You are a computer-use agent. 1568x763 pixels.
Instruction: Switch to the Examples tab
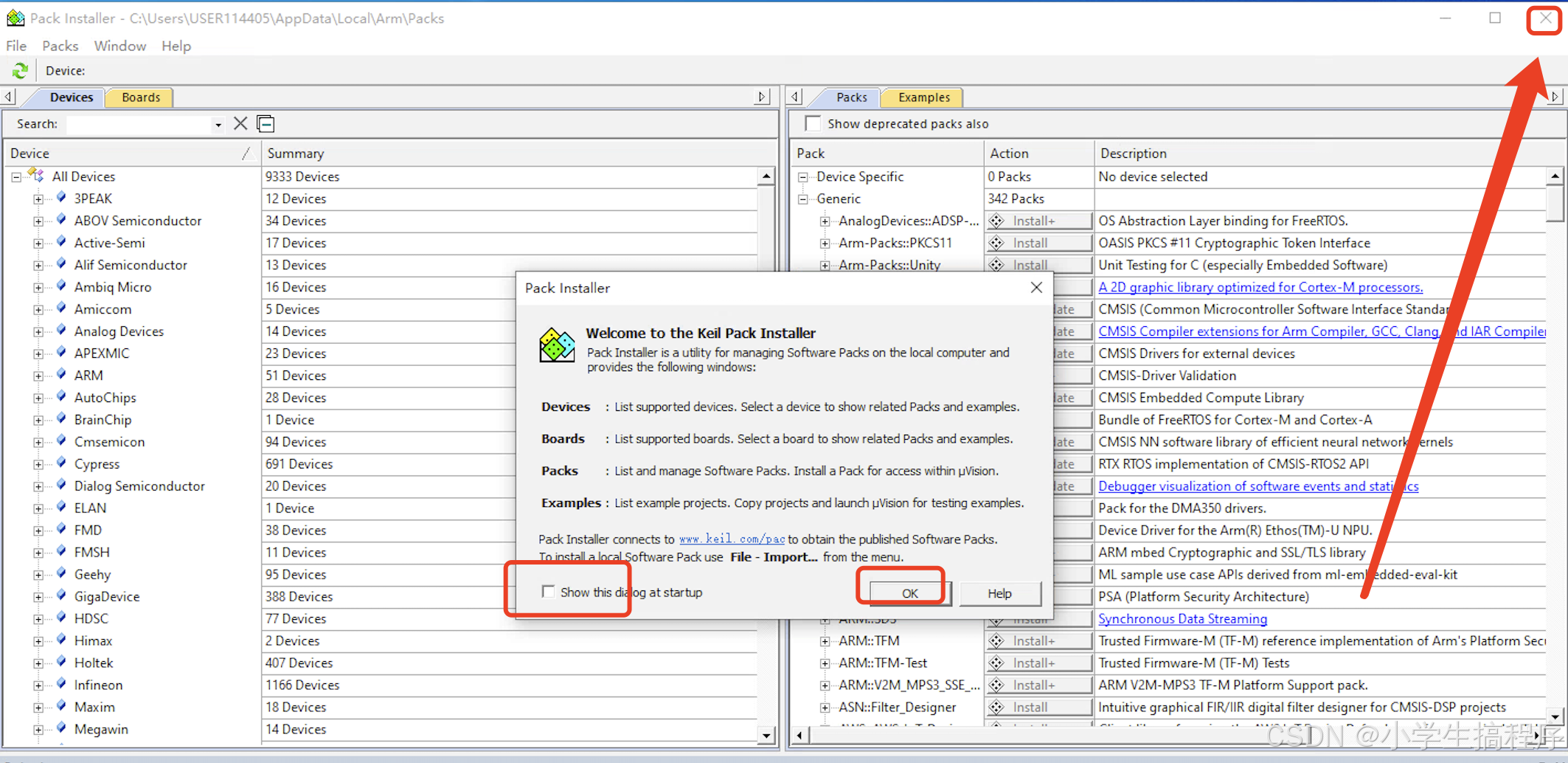tap(924, 97)
